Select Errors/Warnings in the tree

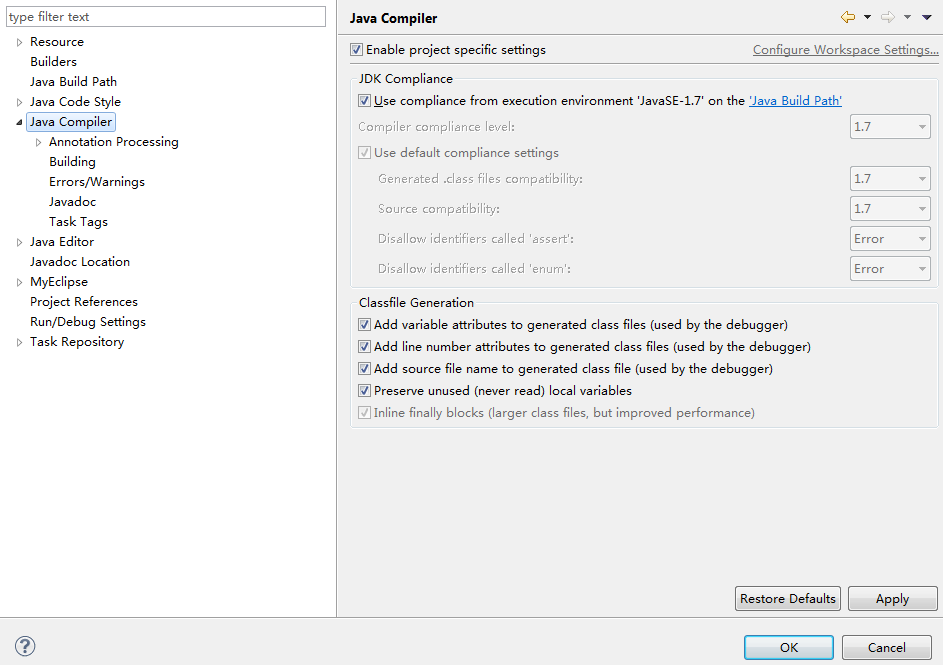coord(97,182)
